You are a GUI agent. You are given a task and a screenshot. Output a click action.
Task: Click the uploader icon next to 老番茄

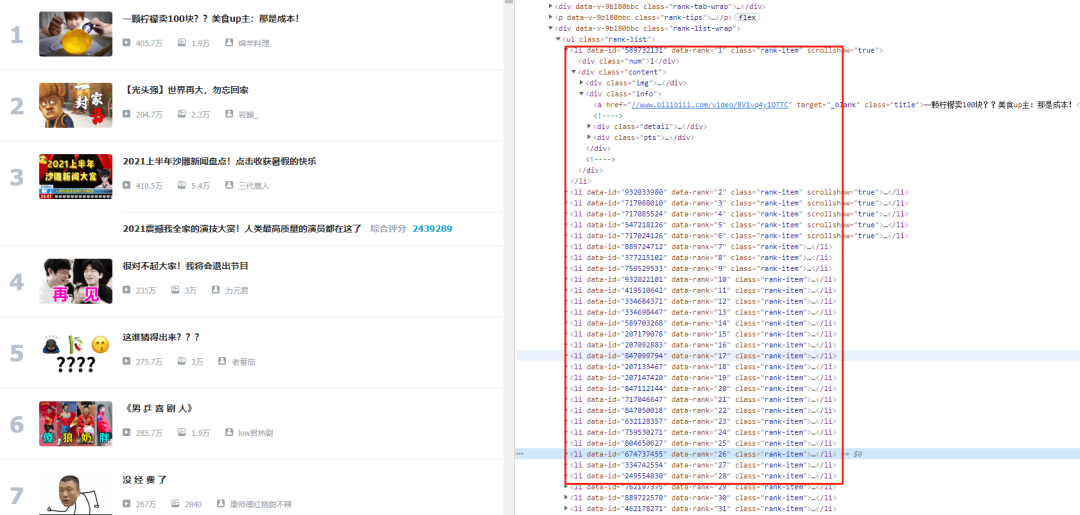222,361
